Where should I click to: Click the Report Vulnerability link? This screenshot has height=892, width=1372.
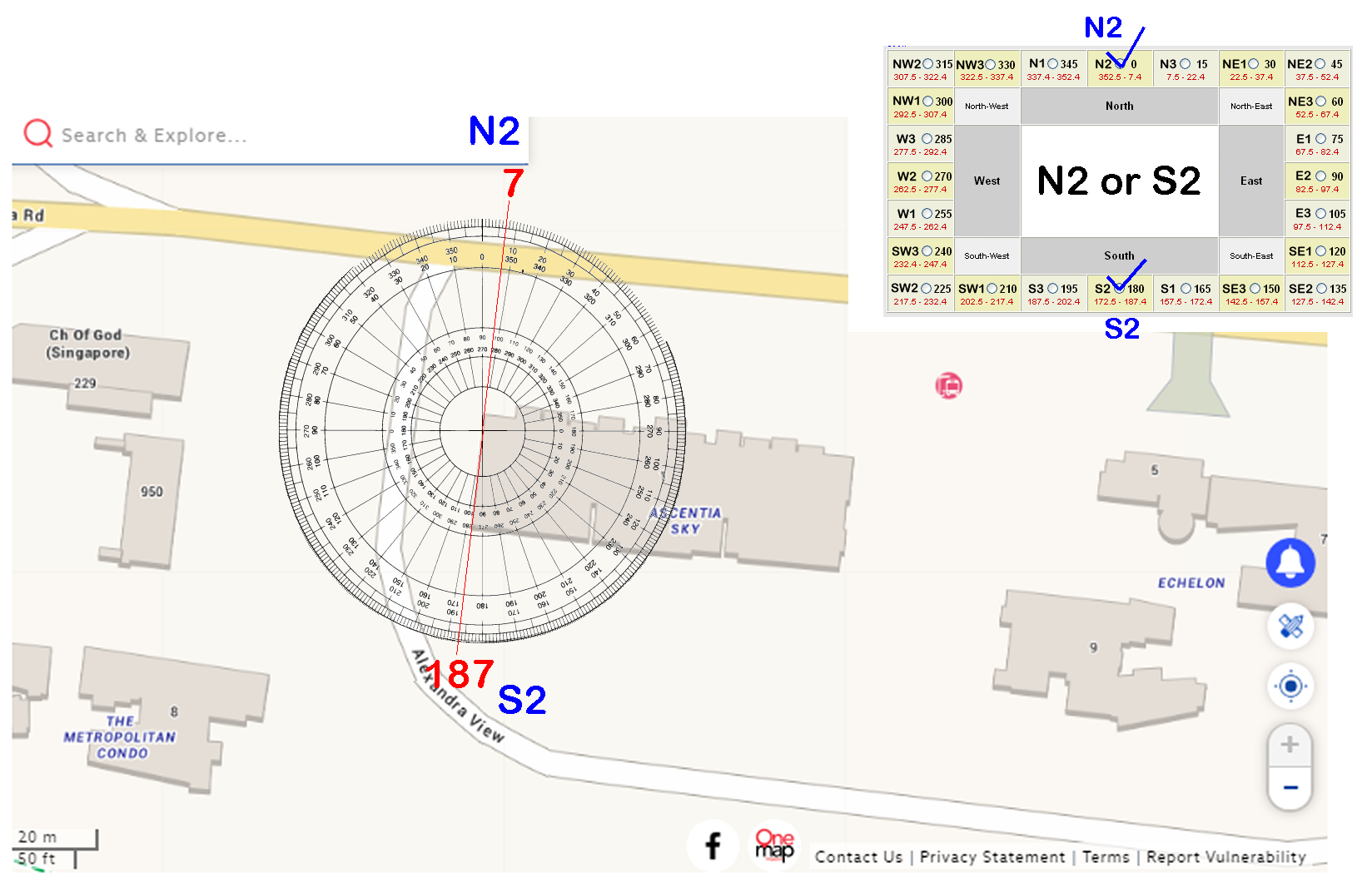point(1225,857)
